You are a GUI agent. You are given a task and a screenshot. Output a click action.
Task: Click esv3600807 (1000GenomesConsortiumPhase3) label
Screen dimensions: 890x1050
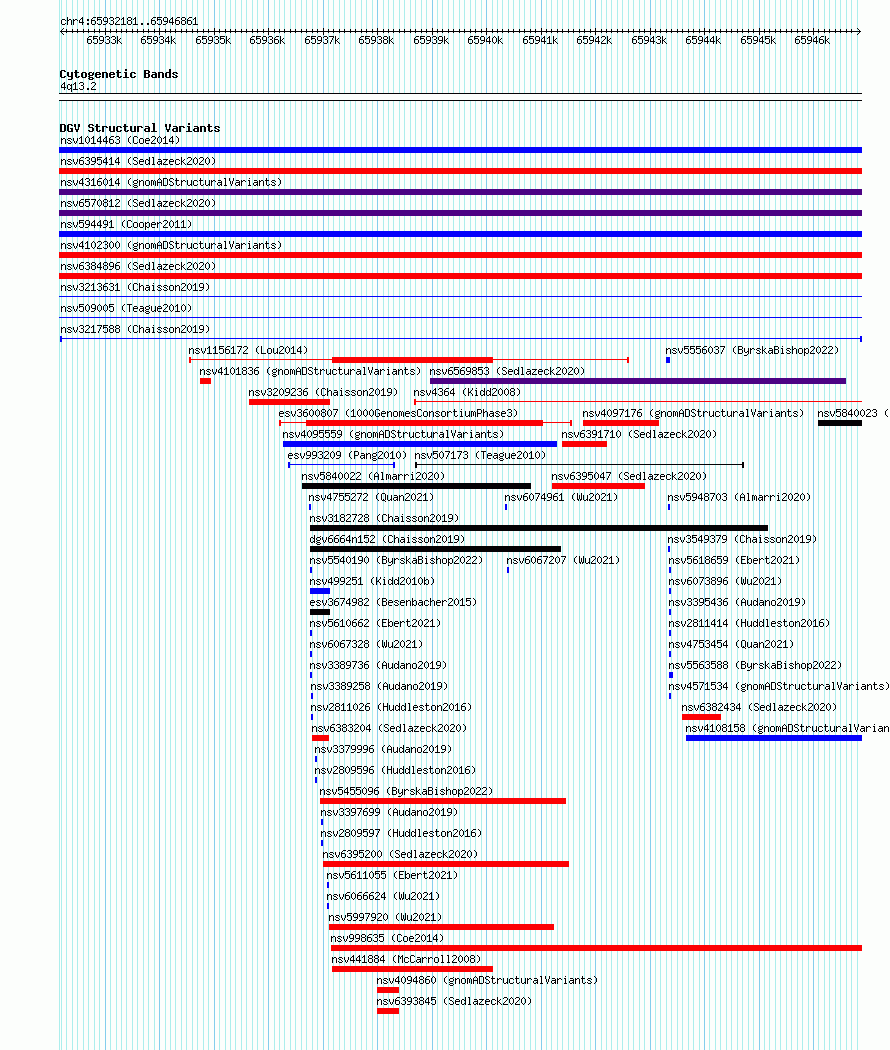(x=398, y=413)
